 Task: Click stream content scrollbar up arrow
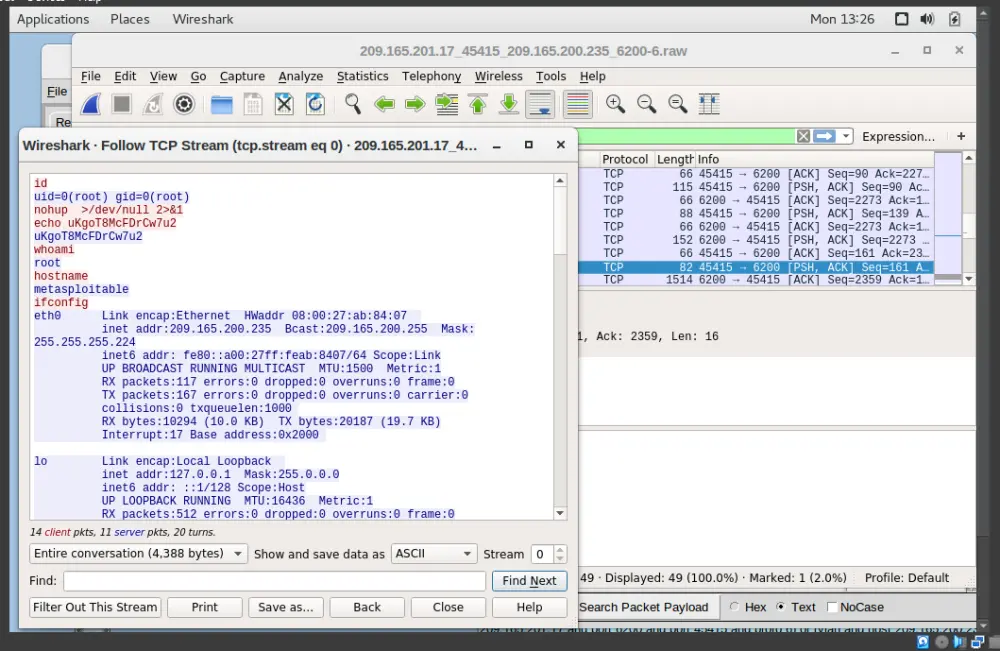click(560, 180)
